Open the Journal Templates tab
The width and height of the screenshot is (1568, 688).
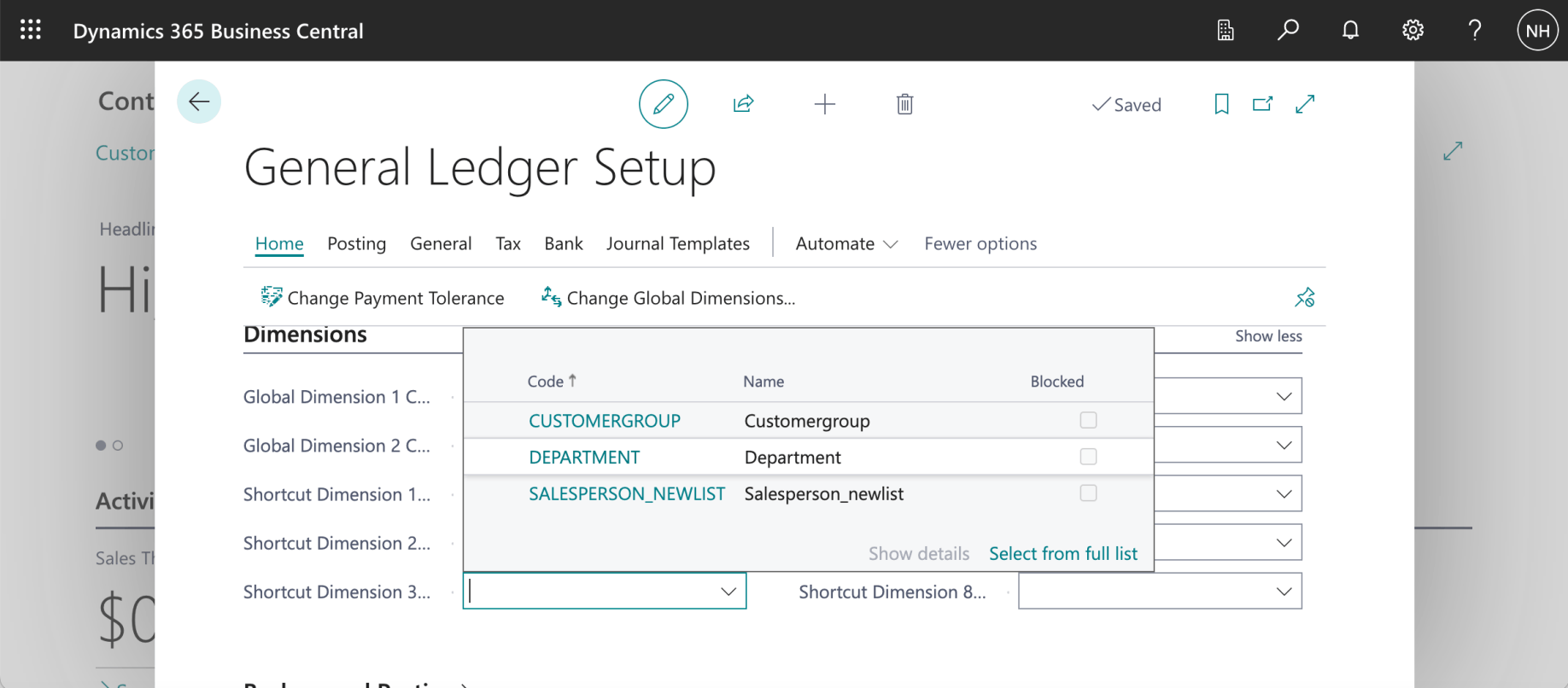pyautogui.click(x=677, y=244)
